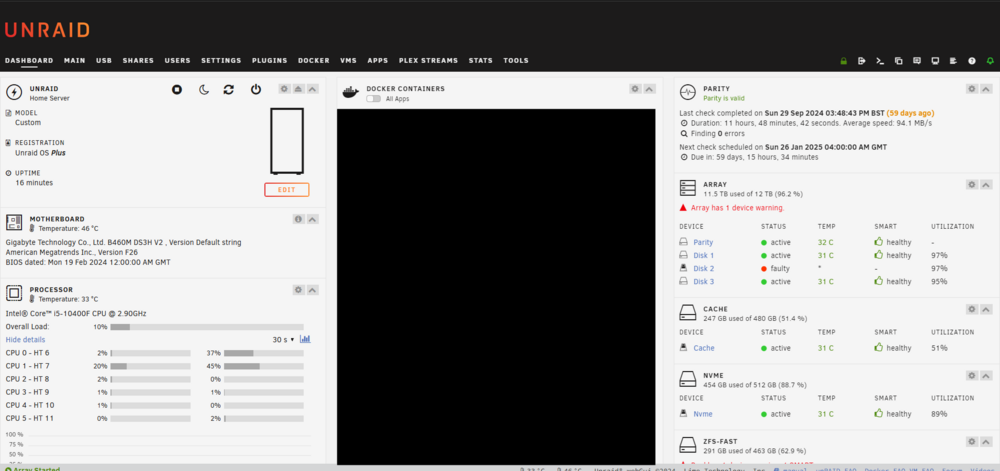Click the Hide details link
The image size is (1000, 471).
coord(26,340)
